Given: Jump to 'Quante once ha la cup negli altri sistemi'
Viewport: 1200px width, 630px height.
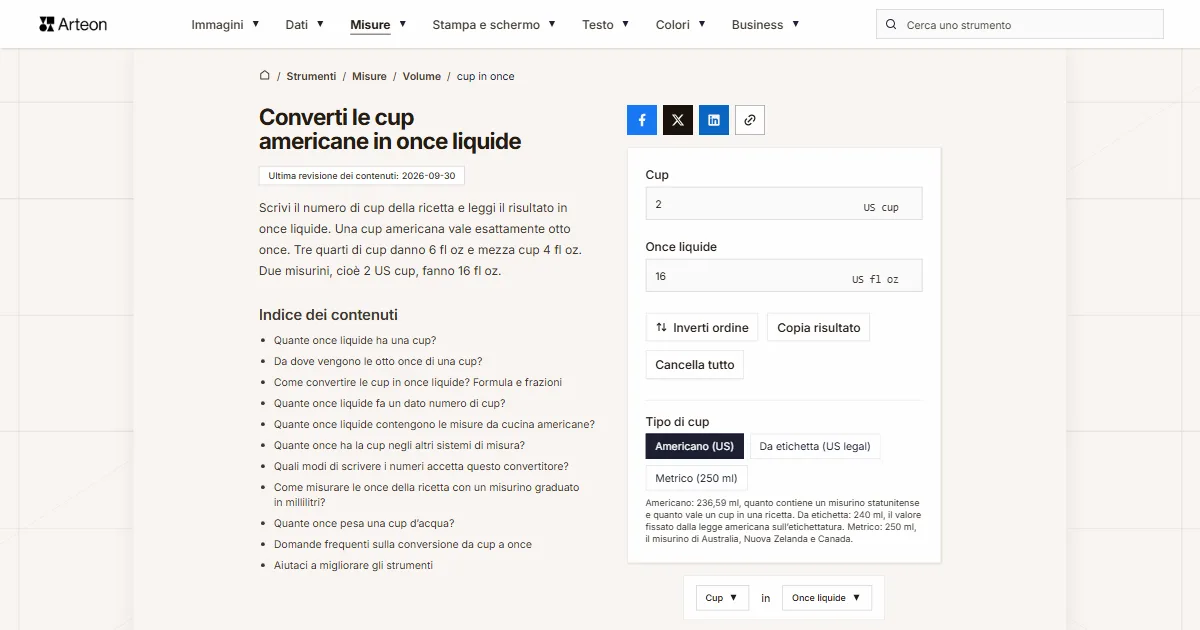Looking at the screenshot, I should [x=399, y=445].
